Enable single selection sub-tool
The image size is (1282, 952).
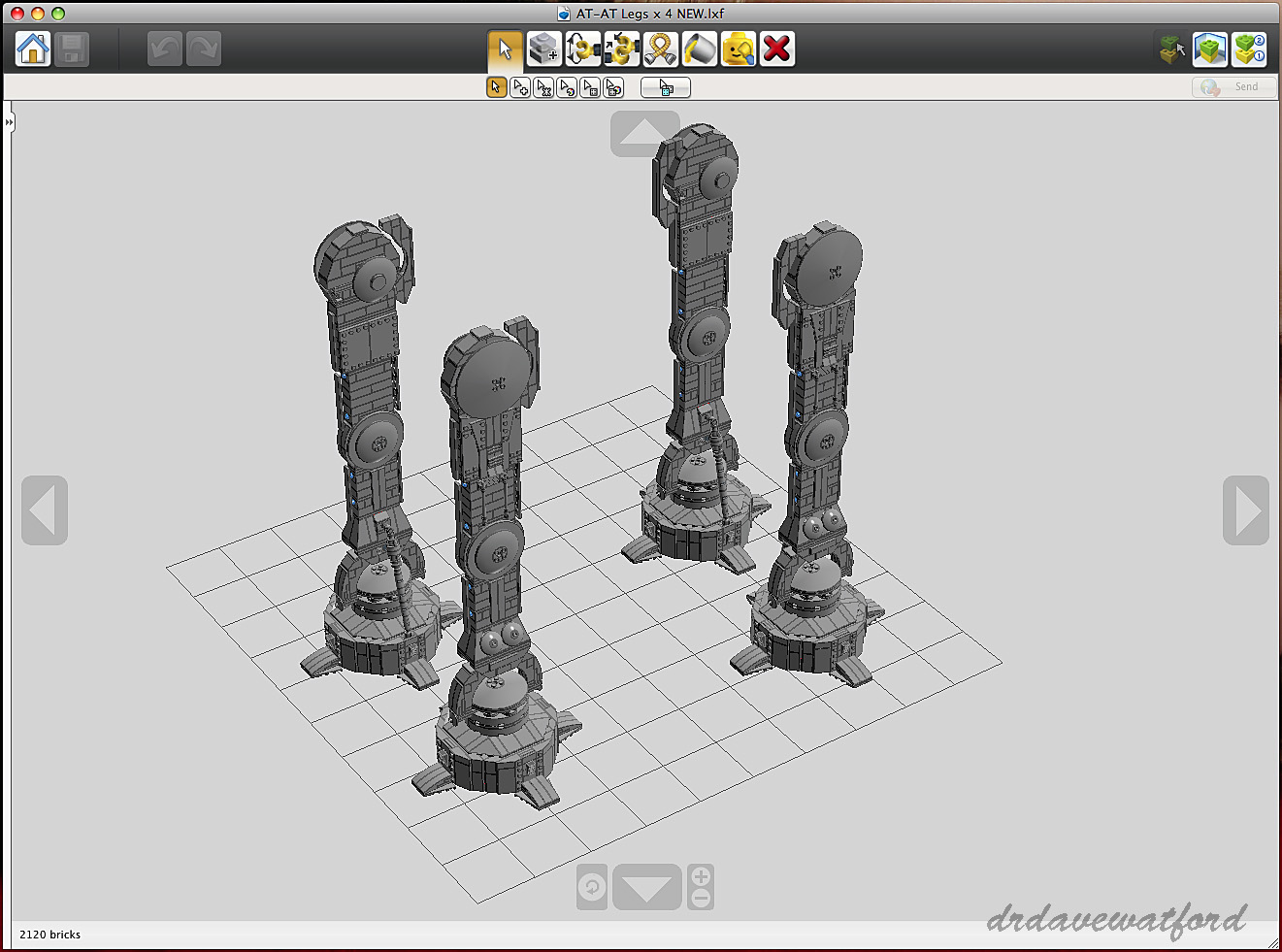click(496, 87)
